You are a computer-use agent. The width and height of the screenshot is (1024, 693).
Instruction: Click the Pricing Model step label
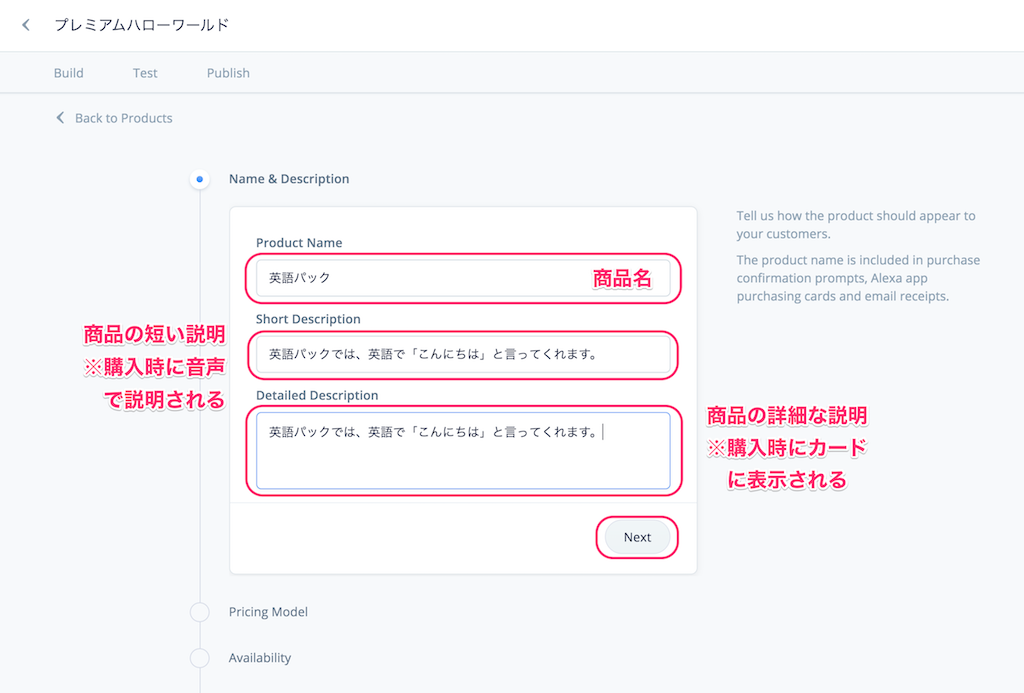(268, 611)
